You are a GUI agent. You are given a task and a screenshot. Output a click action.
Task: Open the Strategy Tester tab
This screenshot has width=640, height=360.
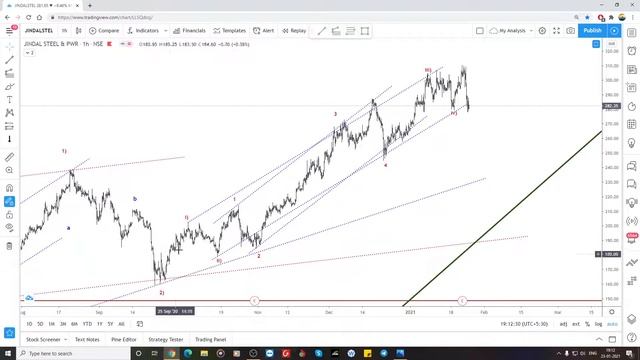(x=166, y=340)
